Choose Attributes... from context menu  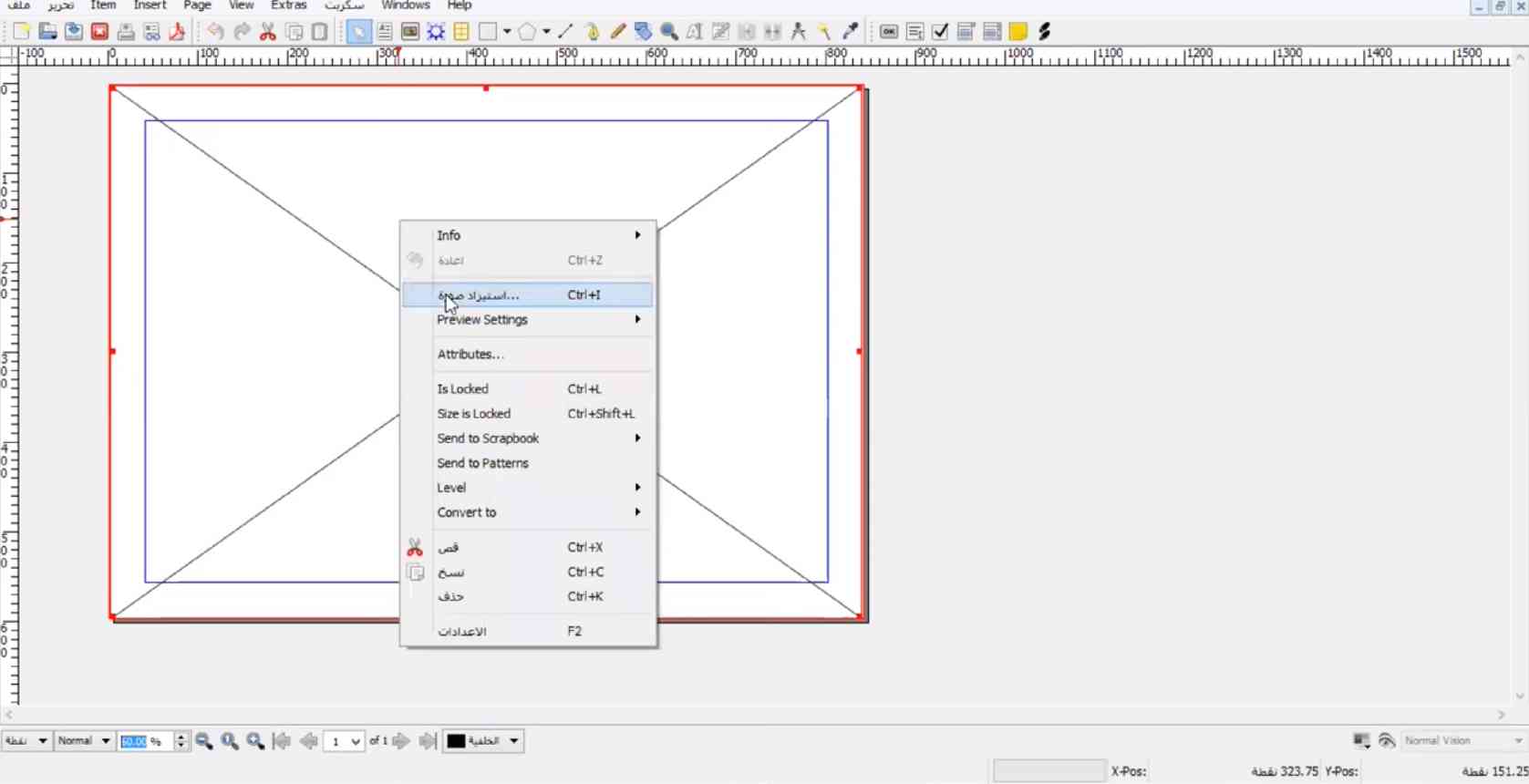[528, 355]
